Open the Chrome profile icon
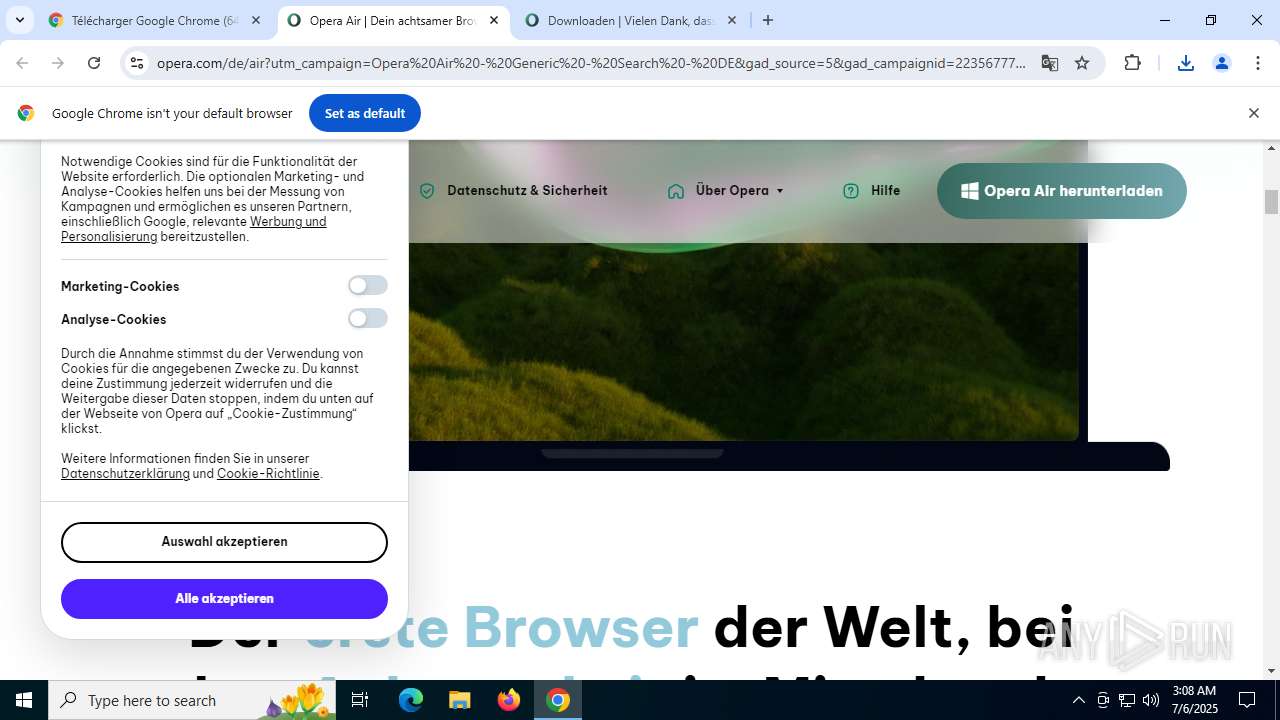The width and height of the screenshot is (1280, 720). [1222, 63]
